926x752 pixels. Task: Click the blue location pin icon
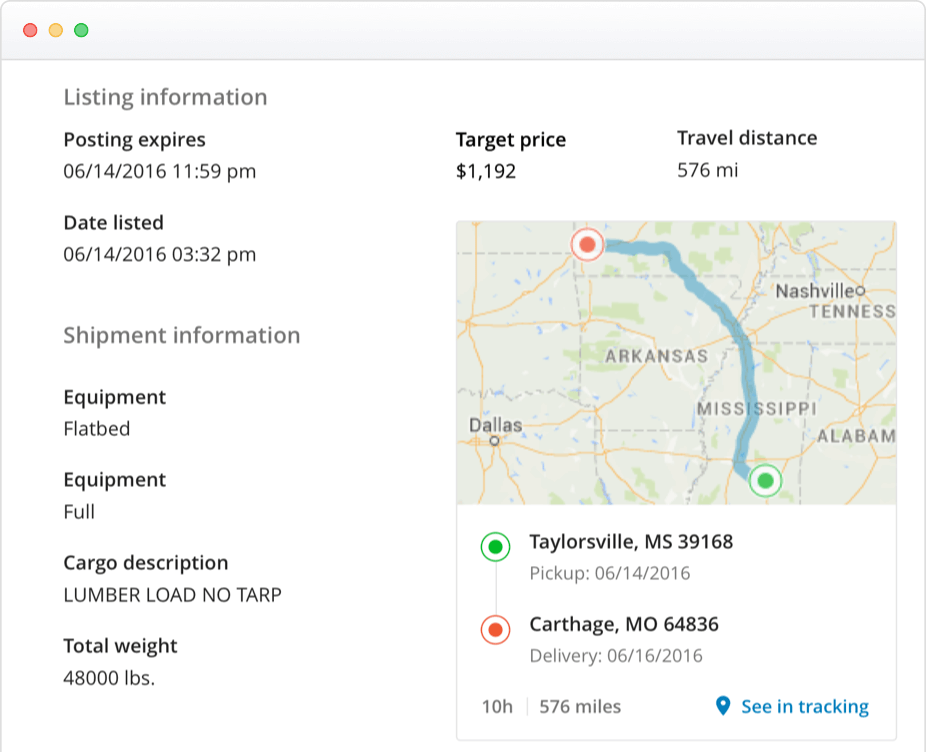(722, 707)
